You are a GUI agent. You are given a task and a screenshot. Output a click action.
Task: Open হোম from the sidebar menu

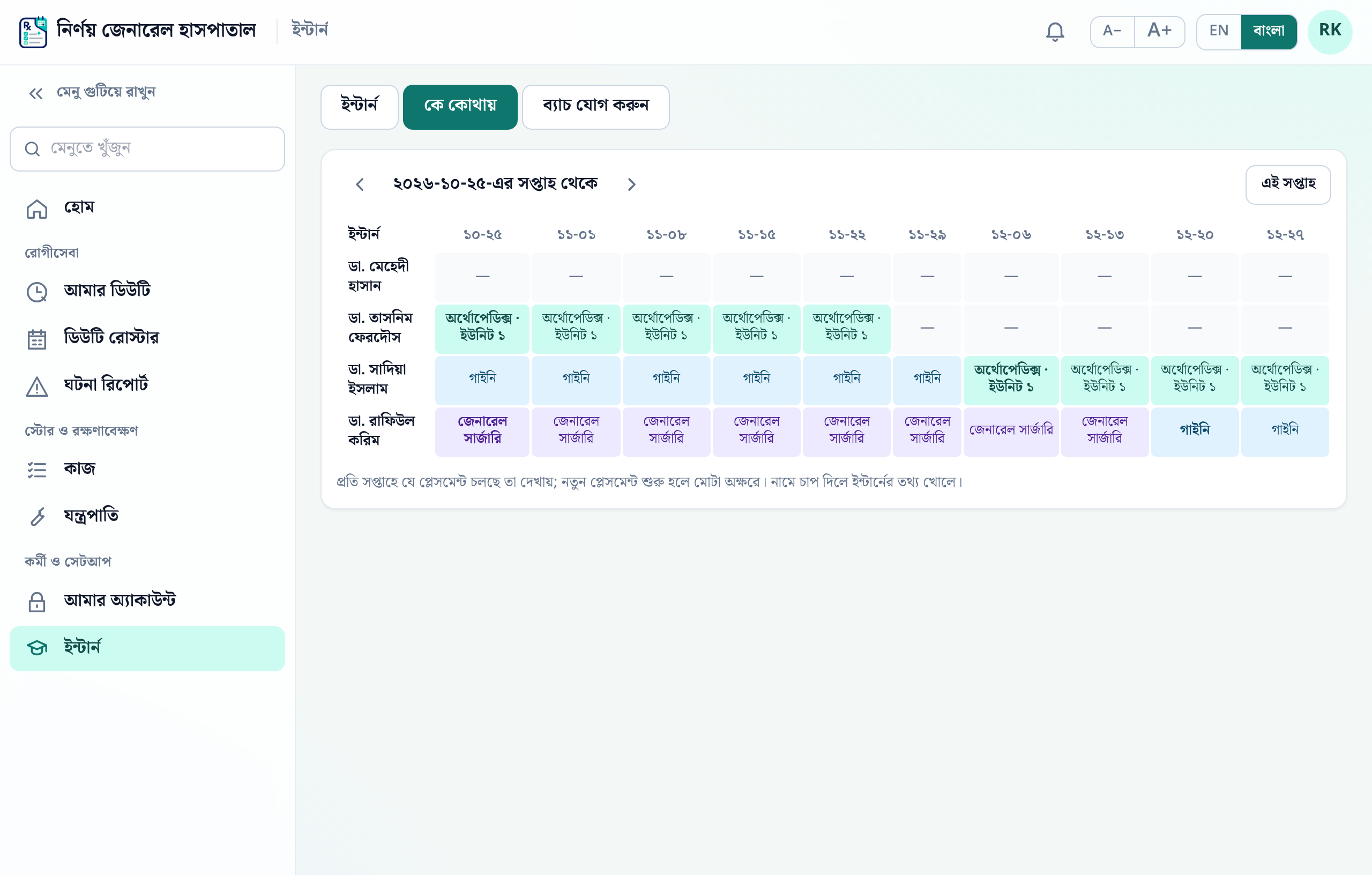pos(147,209)
